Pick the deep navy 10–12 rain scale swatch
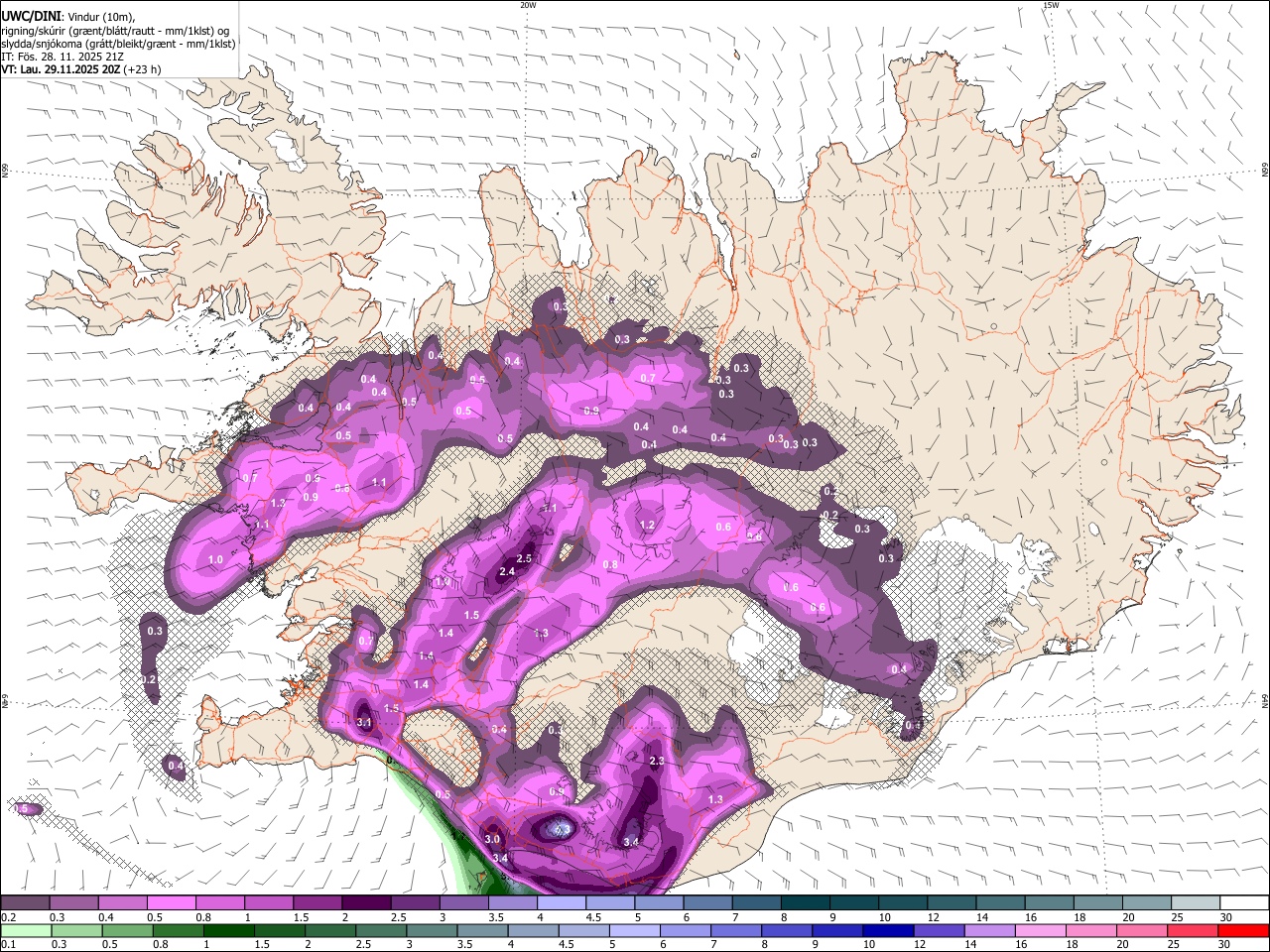This screenshot has height=952, width=1270. (888, 931)
